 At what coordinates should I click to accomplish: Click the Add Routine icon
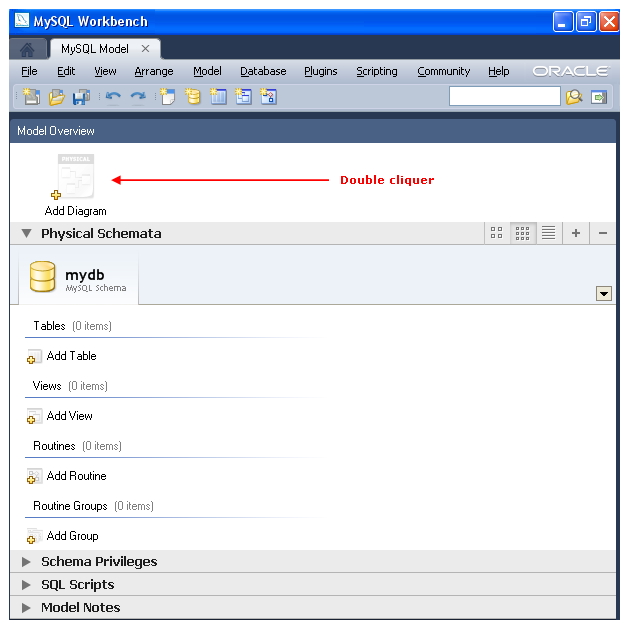point(34,477)
